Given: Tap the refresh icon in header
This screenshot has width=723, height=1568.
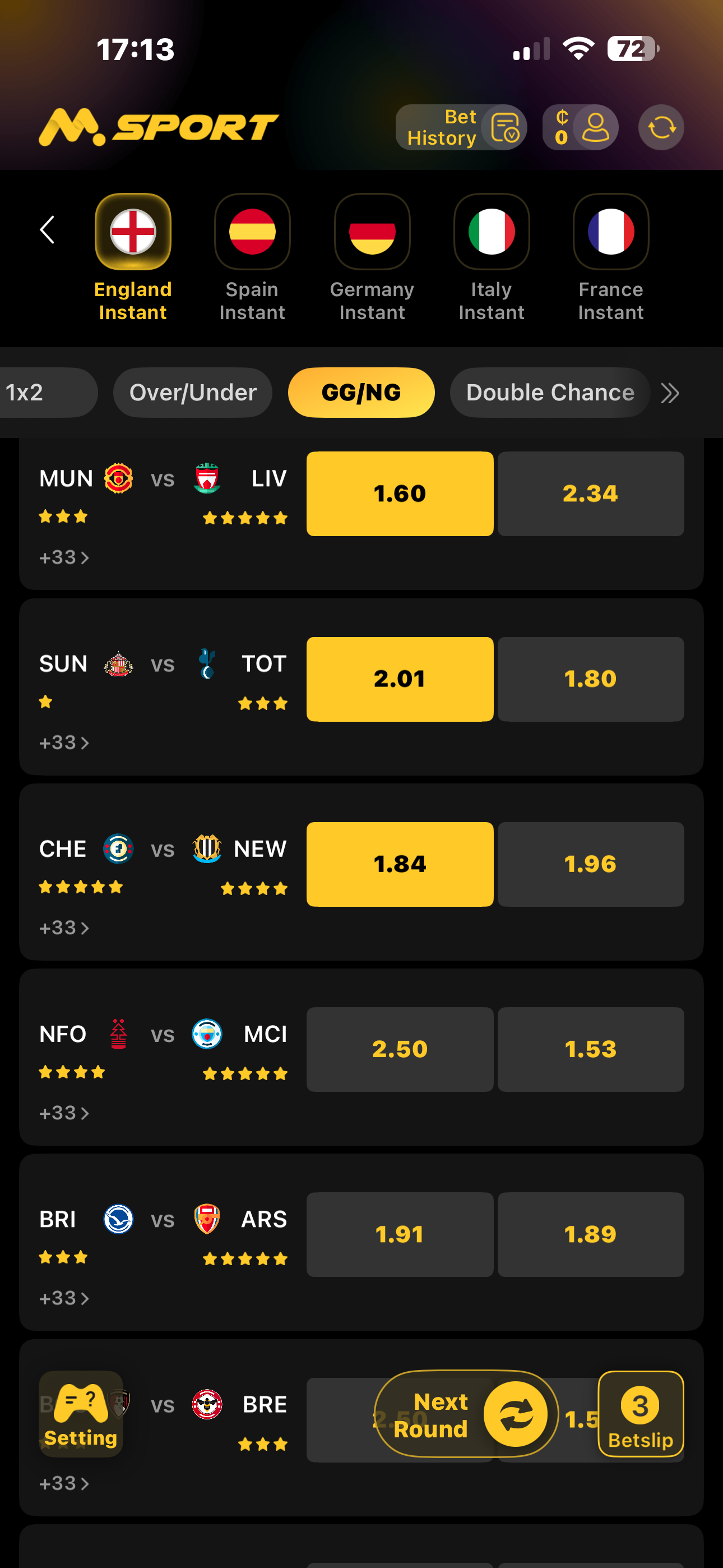Looking at the screenshot, I should [661, 127].
